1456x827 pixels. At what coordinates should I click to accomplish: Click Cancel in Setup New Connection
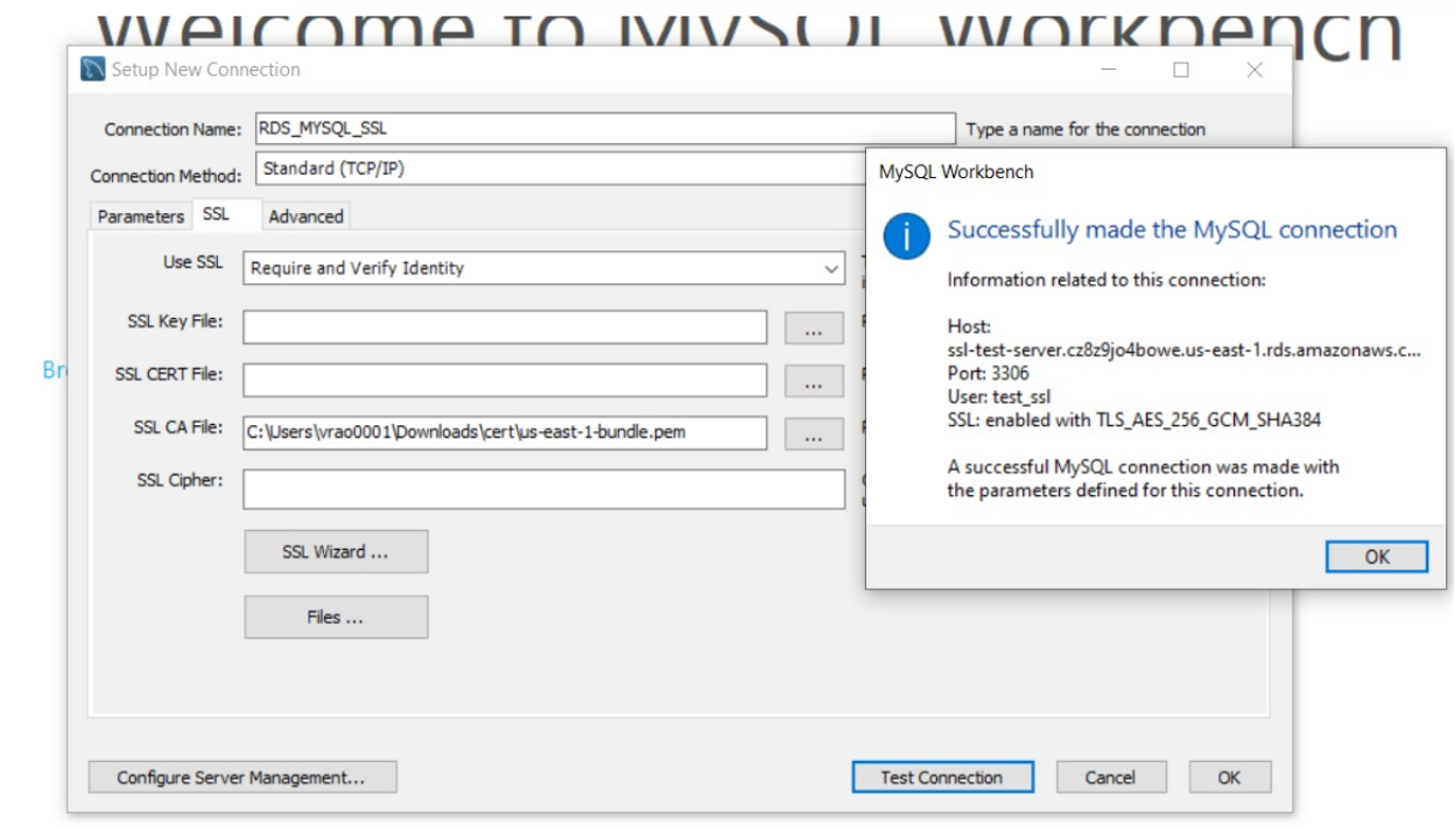1110,777
